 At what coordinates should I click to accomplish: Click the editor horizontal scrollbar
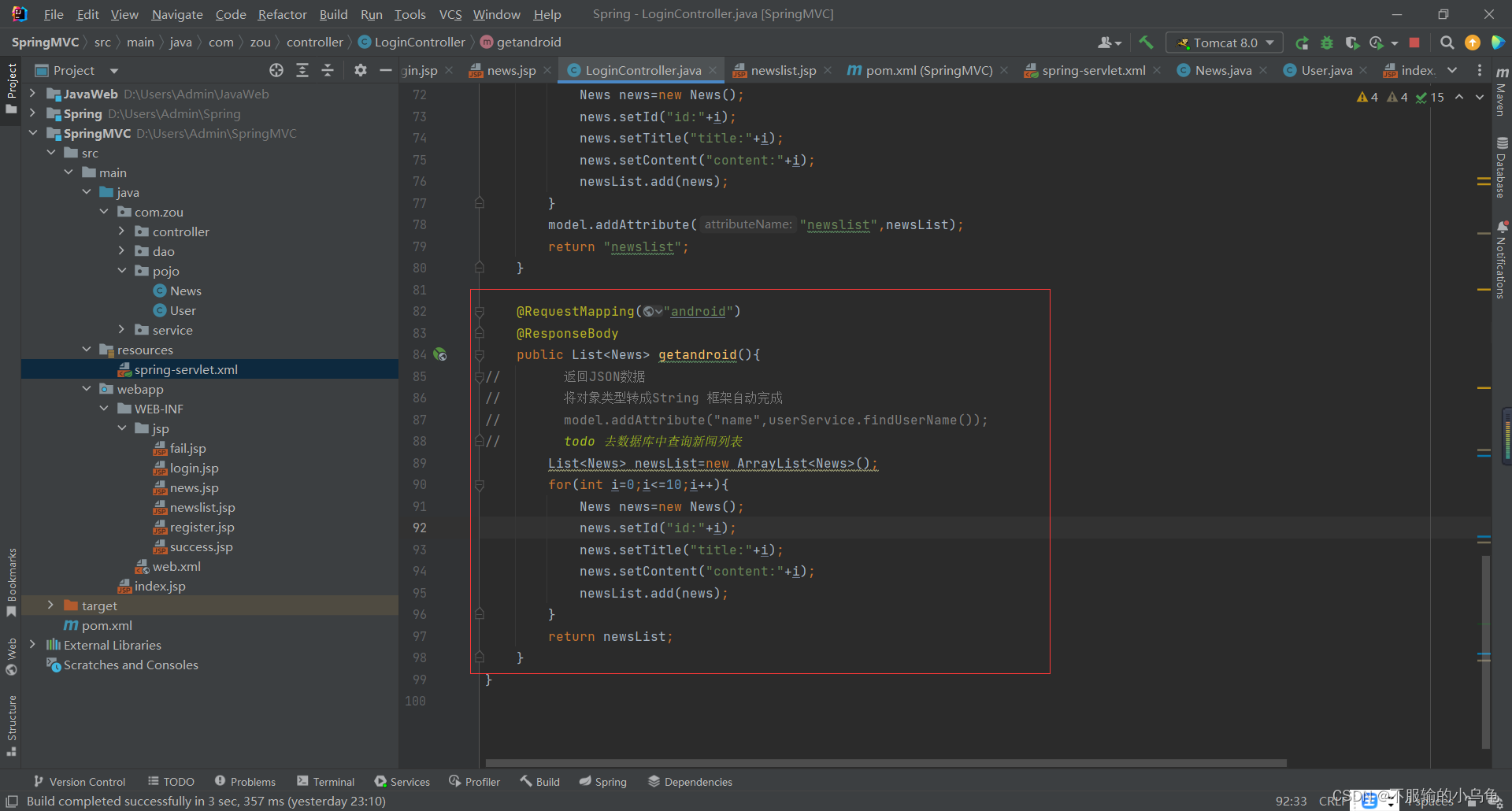[886, 763]
